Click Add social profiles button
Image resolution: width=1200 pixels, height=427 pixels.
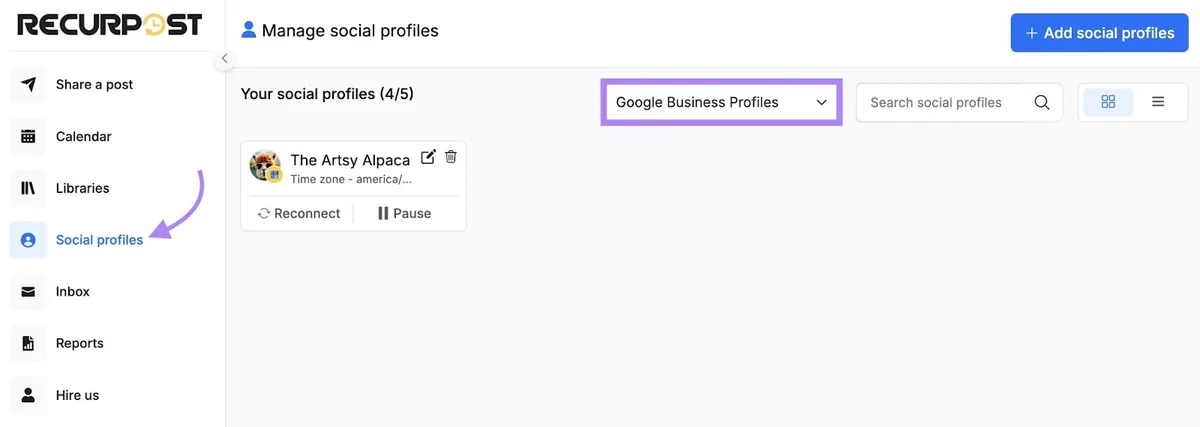[x=1099, y=33]
